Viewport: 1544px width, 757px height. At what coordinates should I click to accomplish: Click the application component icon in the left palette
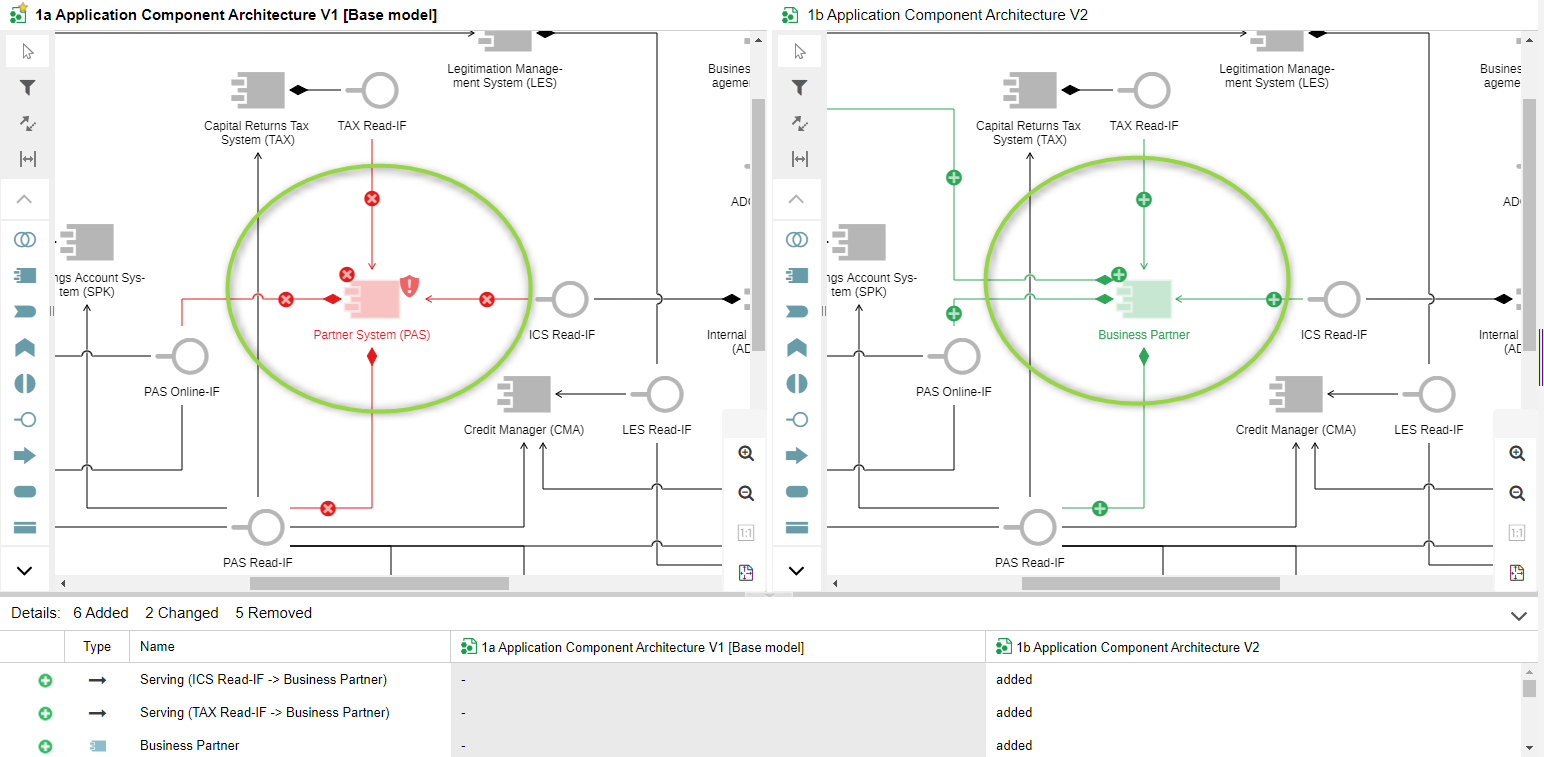[26, 275]
